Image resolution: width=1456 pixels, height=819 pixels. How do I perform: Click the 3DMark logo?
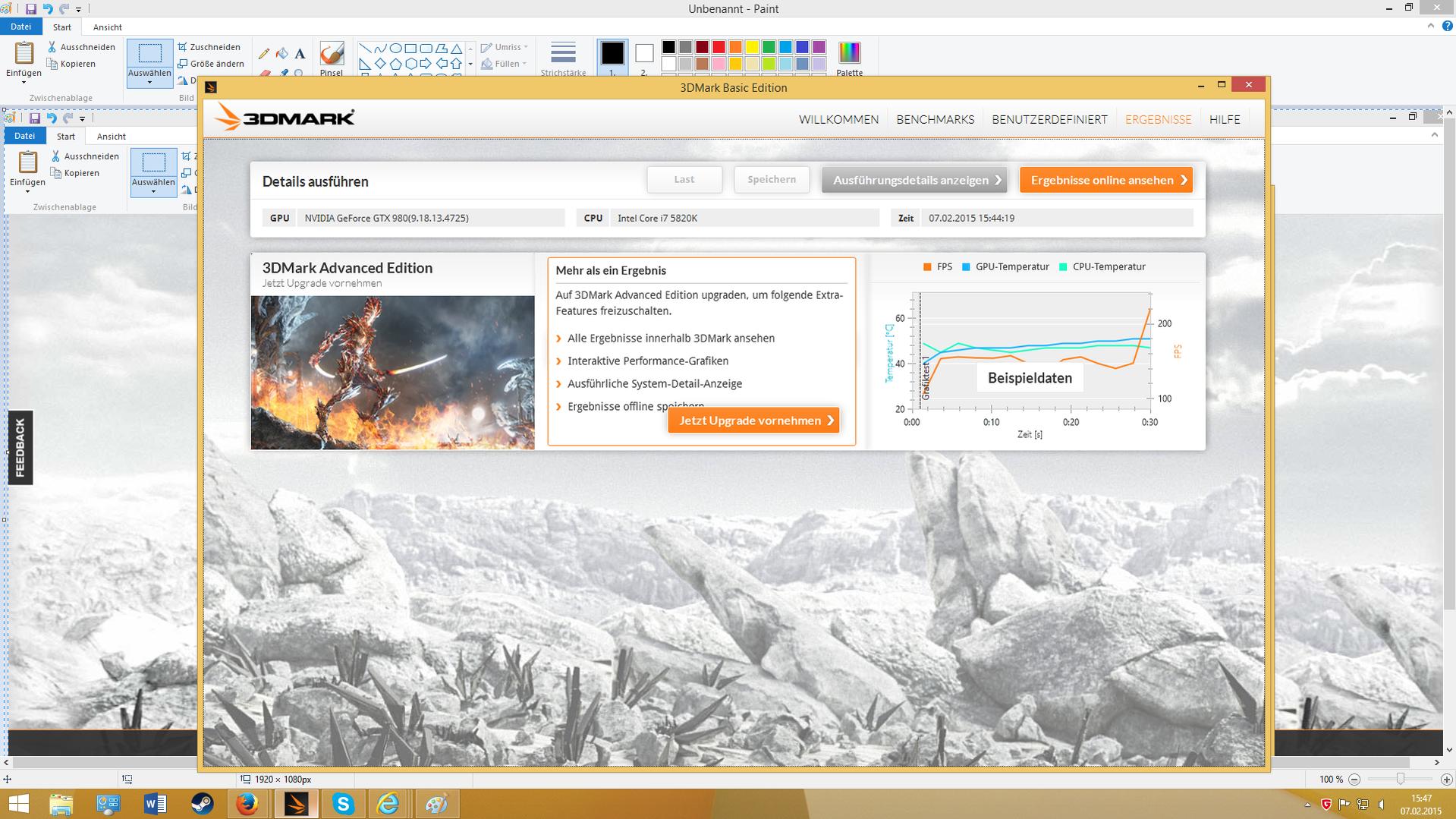285,118
